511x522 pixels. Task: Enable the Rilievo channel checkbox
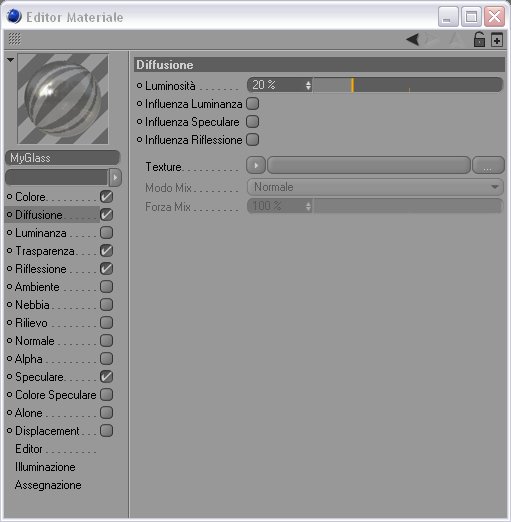(107, 323)
